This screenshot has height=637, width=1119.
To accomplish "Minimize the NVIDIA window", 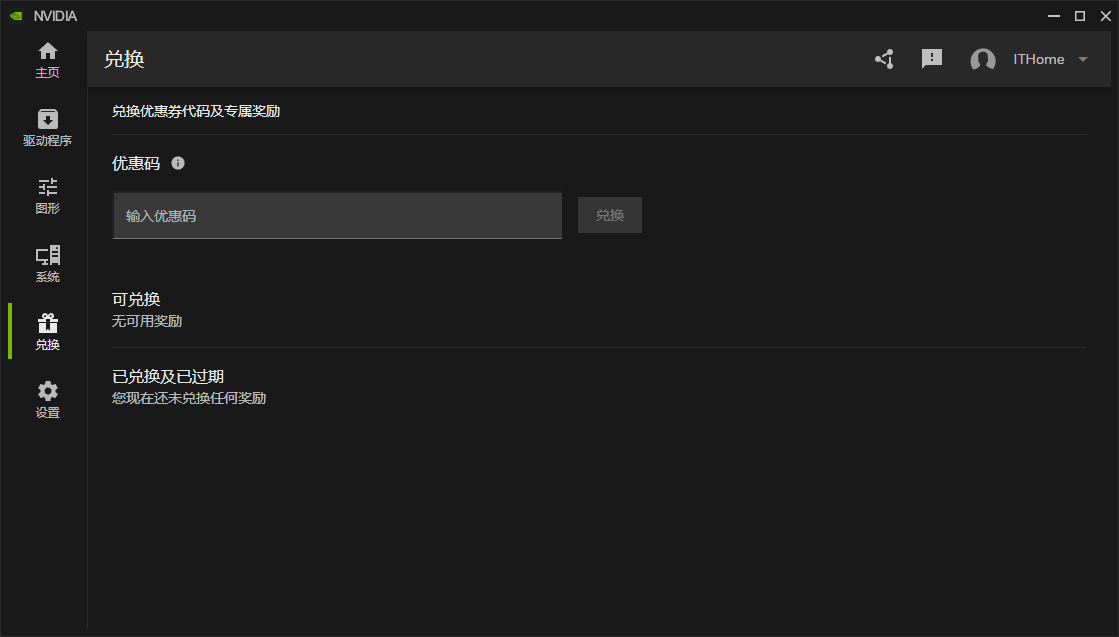I will coord(1054,16).
